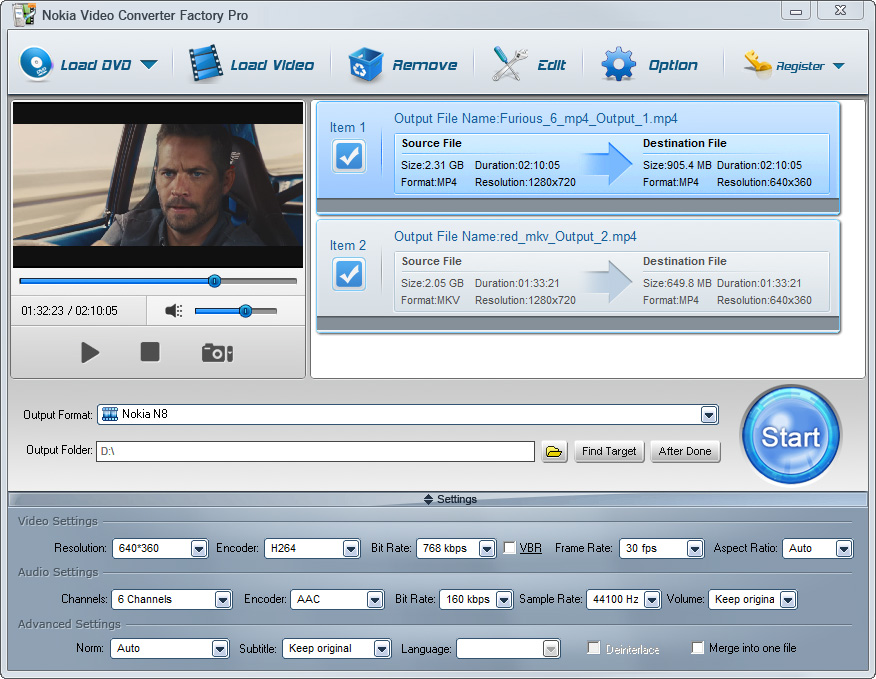
Task: Click the Item 1 conversion arrow icon
Action: coord(608,164)
